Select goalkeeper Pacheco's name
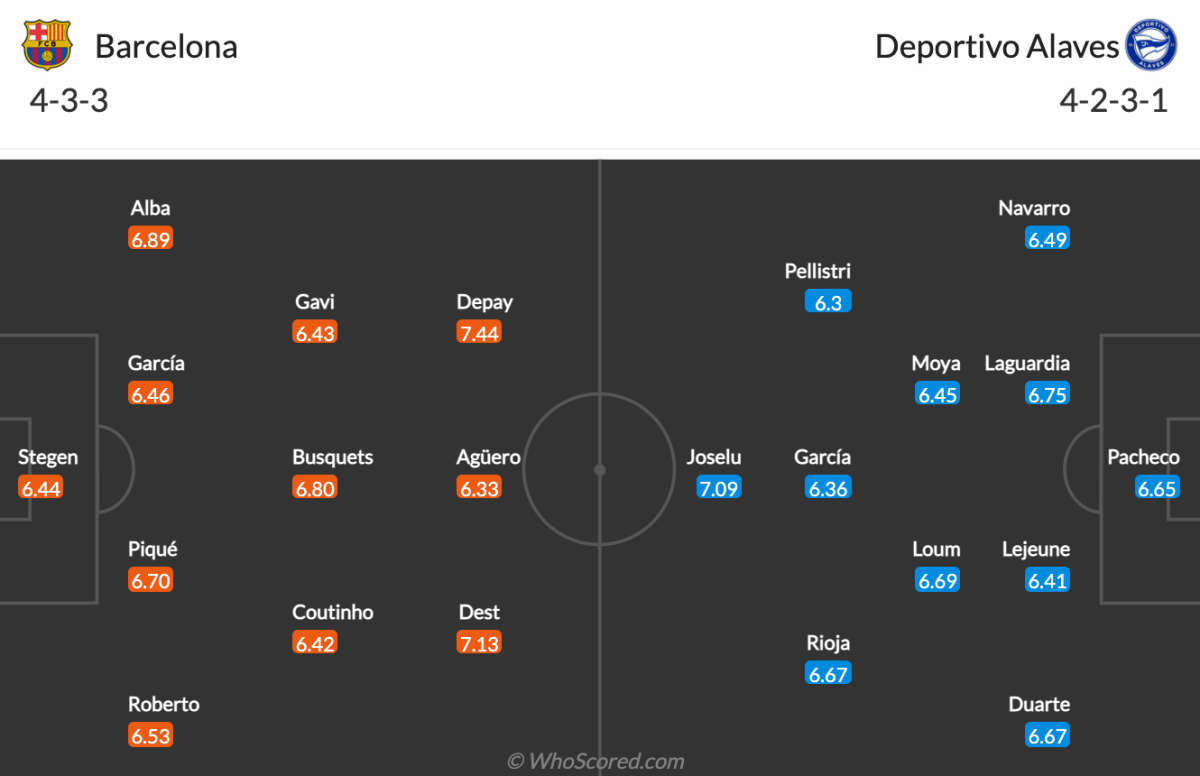The height and width of the screenshot is (776, 1200). [x=1143, y=457]
